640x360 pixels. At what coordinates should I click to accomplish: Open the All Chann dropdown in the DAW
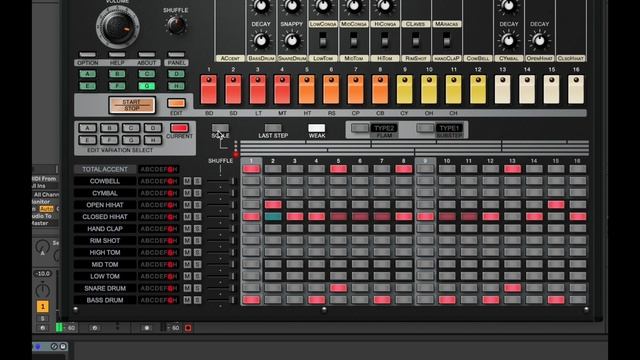coord(46,195)
